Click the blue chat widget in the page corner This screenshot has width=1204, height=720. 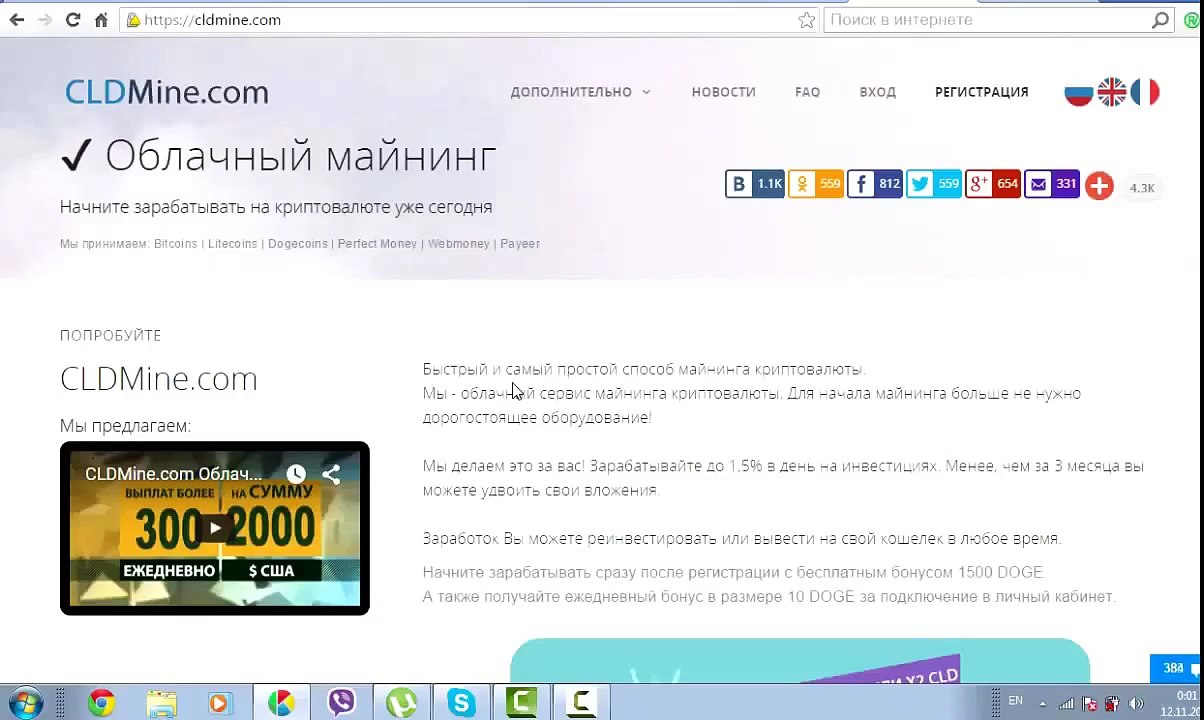click(1177, 668)
